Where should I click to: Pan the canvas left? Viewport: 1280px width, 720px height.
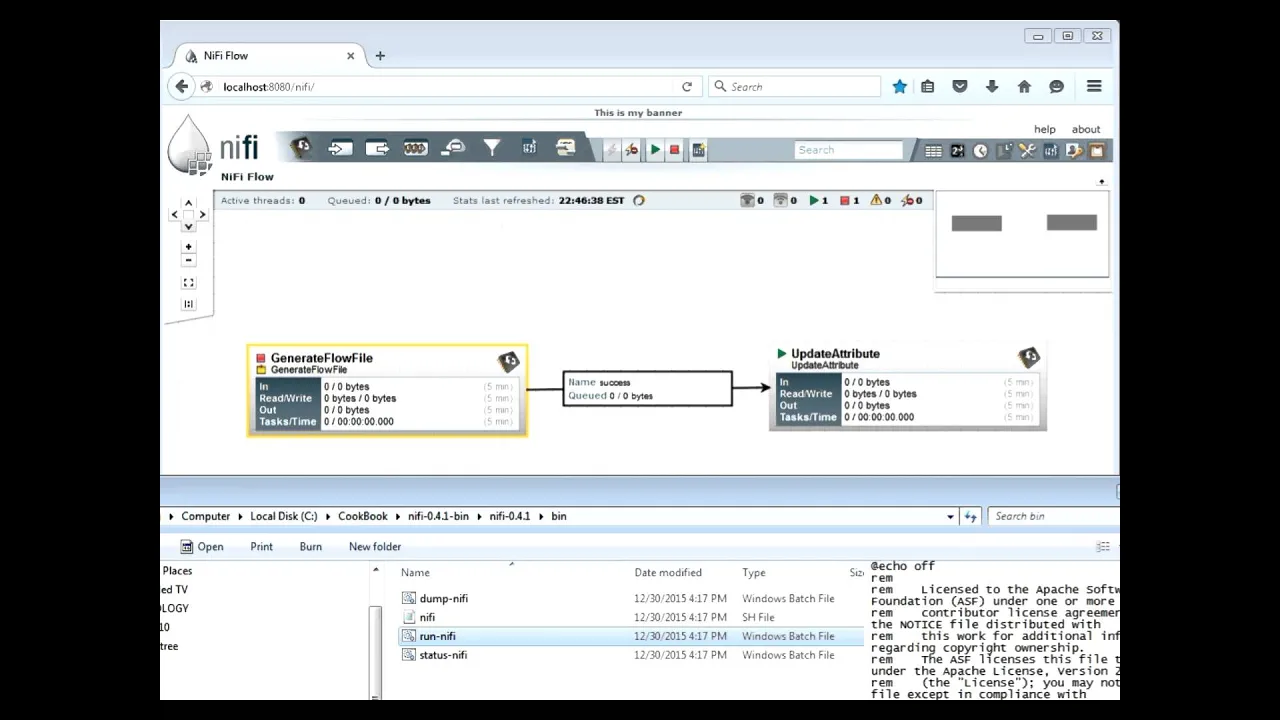pos(175,214)
